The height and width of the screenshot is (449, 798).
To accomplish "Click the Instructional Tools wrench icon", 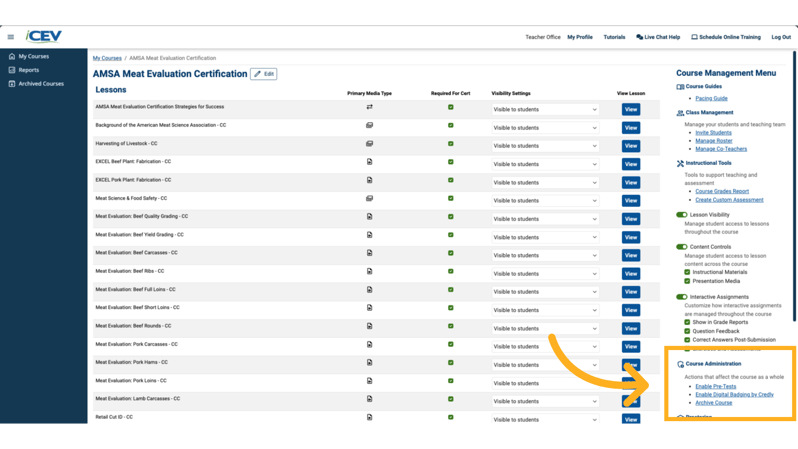I will coord(680,163).
